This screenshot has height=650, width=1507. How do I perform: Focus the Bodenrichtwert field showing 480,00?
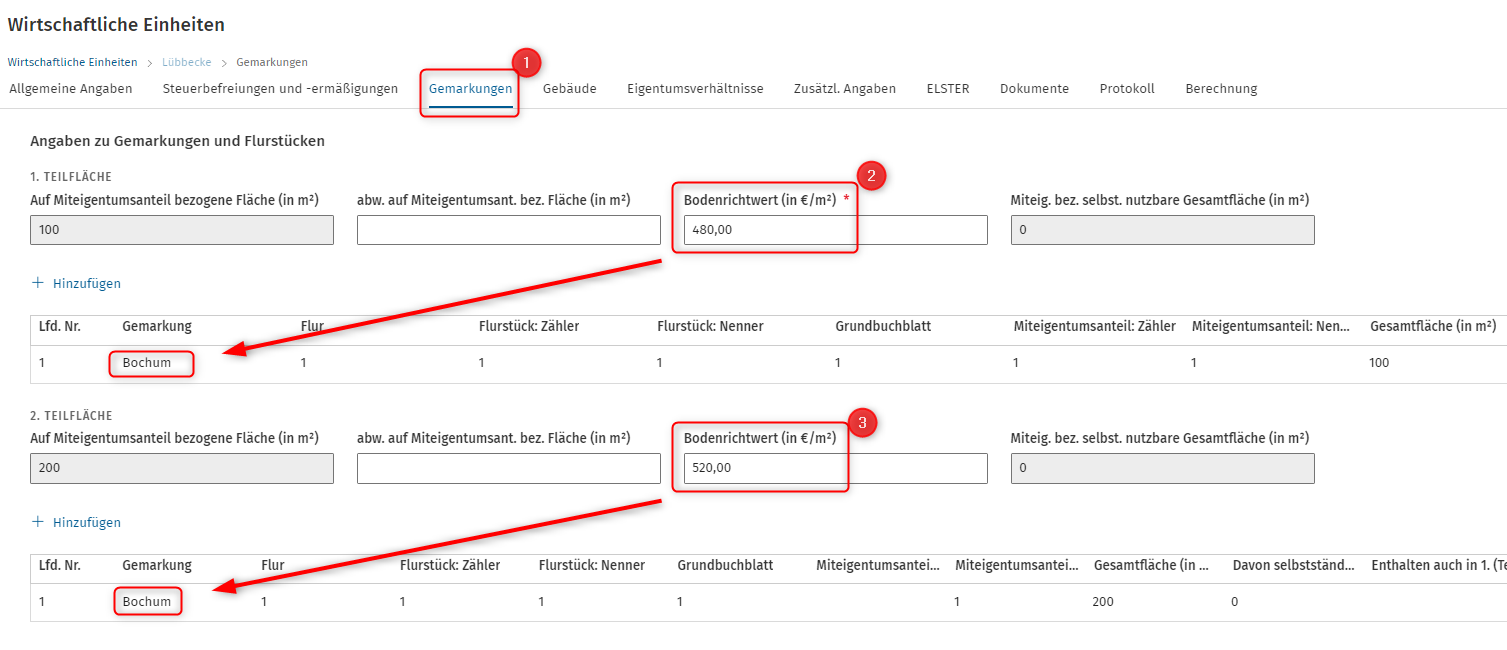pos(836,230)
